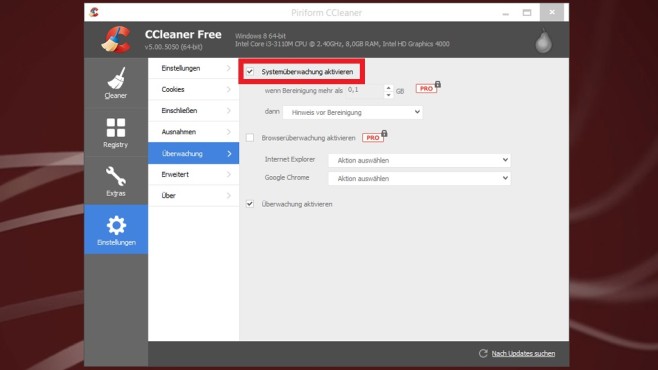Open the Registry section
Viewport: 658px width, 370px height.
[x=116, y=133]
